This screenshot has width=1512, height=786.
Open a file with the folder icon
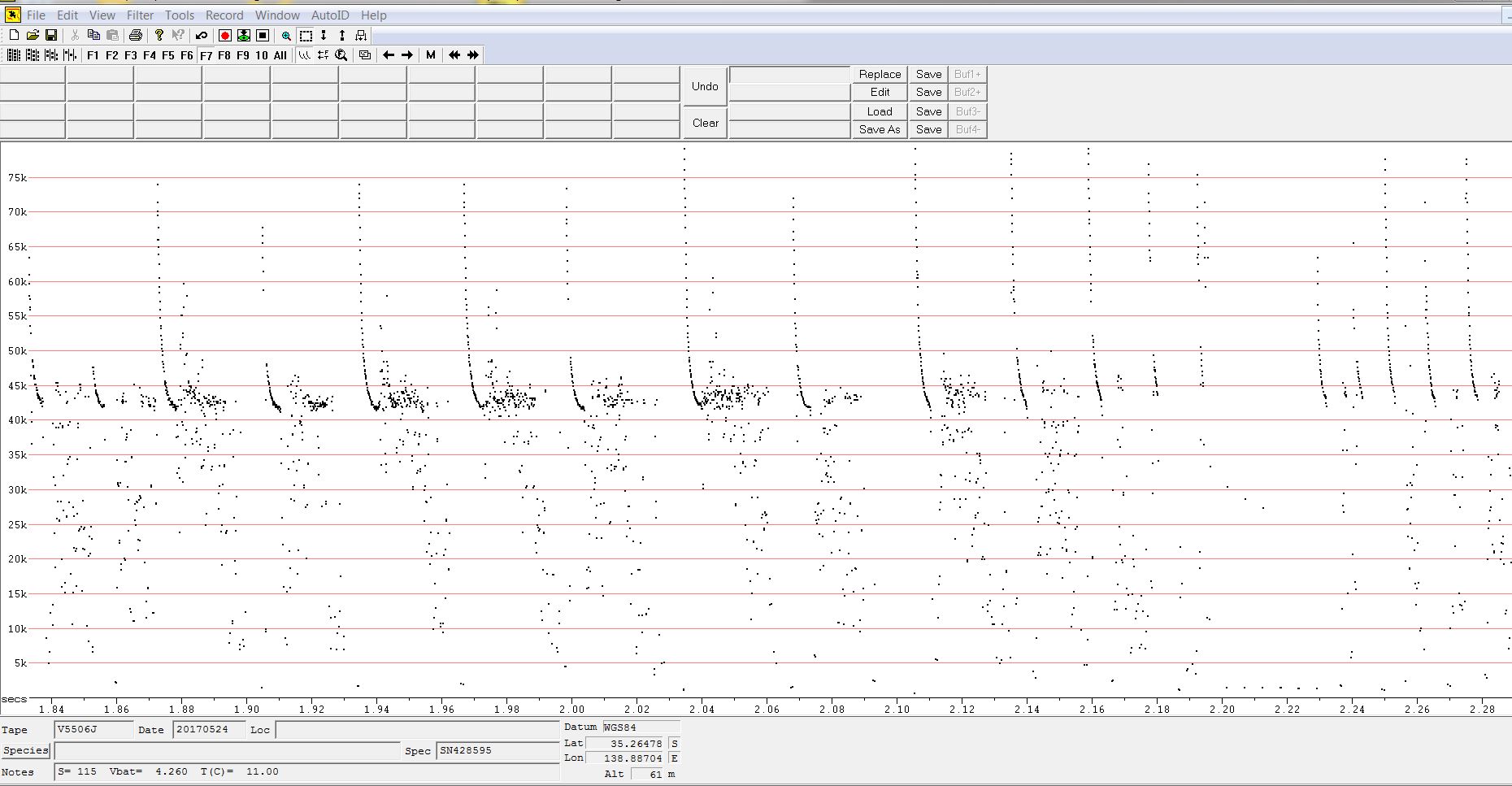click(33, 35)
